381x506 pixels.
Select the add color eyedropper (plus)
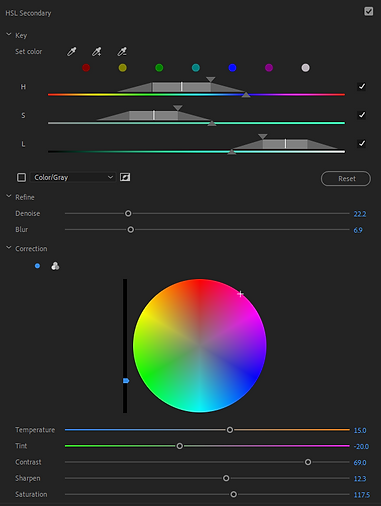tap(97, 52)
